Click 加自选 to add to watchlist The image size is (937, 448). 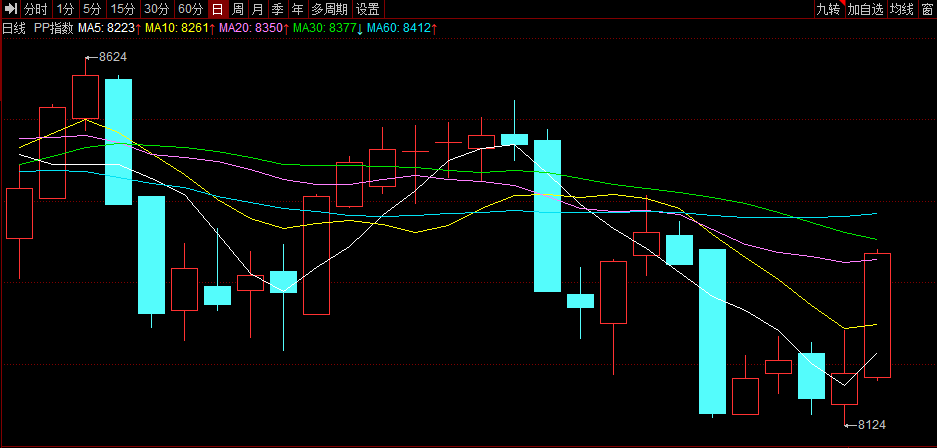(x=865, y=8)
